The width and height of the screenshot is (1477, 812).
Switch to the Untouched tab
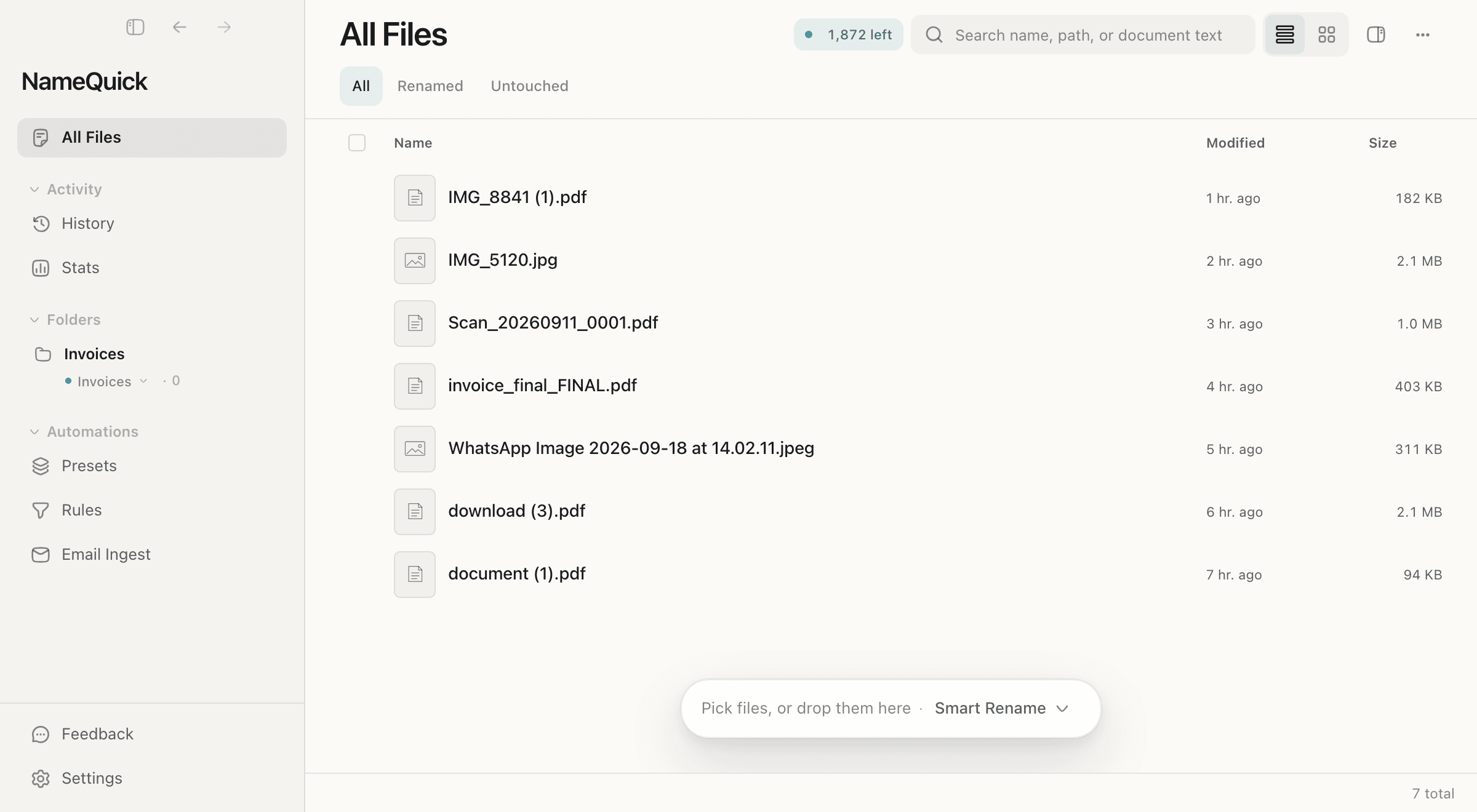tap(530, 86)
